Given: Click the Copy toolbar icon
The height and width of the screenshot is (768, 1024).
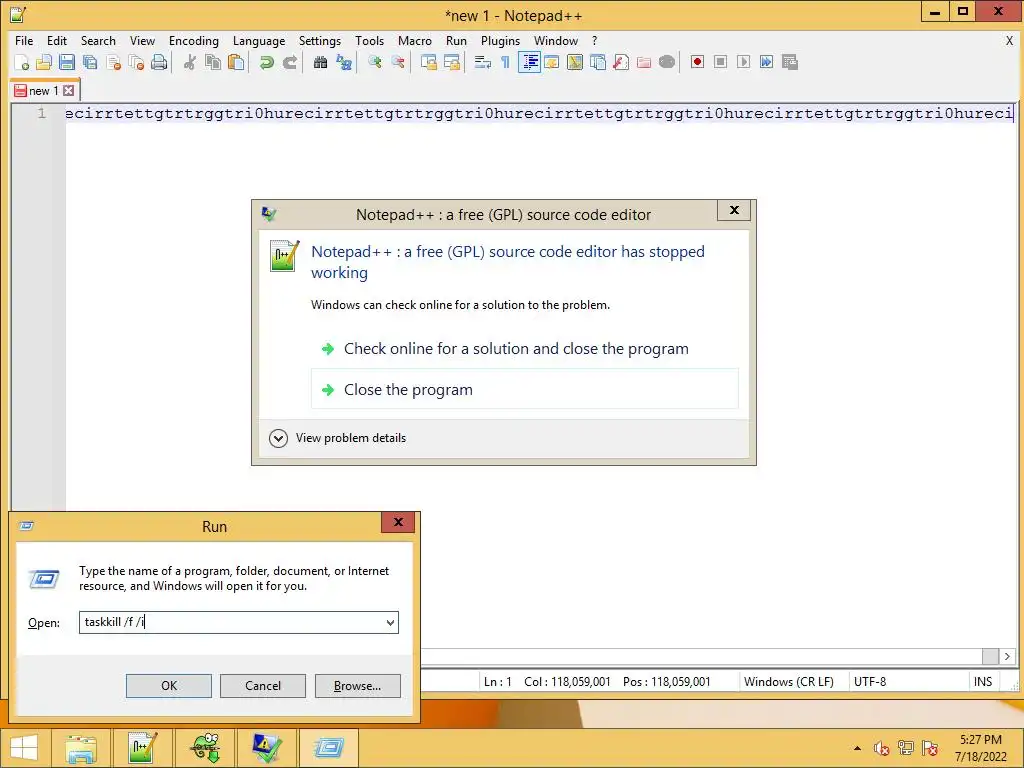Looking at the screenshot, I should pyautogui.click(x=213, y=63).
